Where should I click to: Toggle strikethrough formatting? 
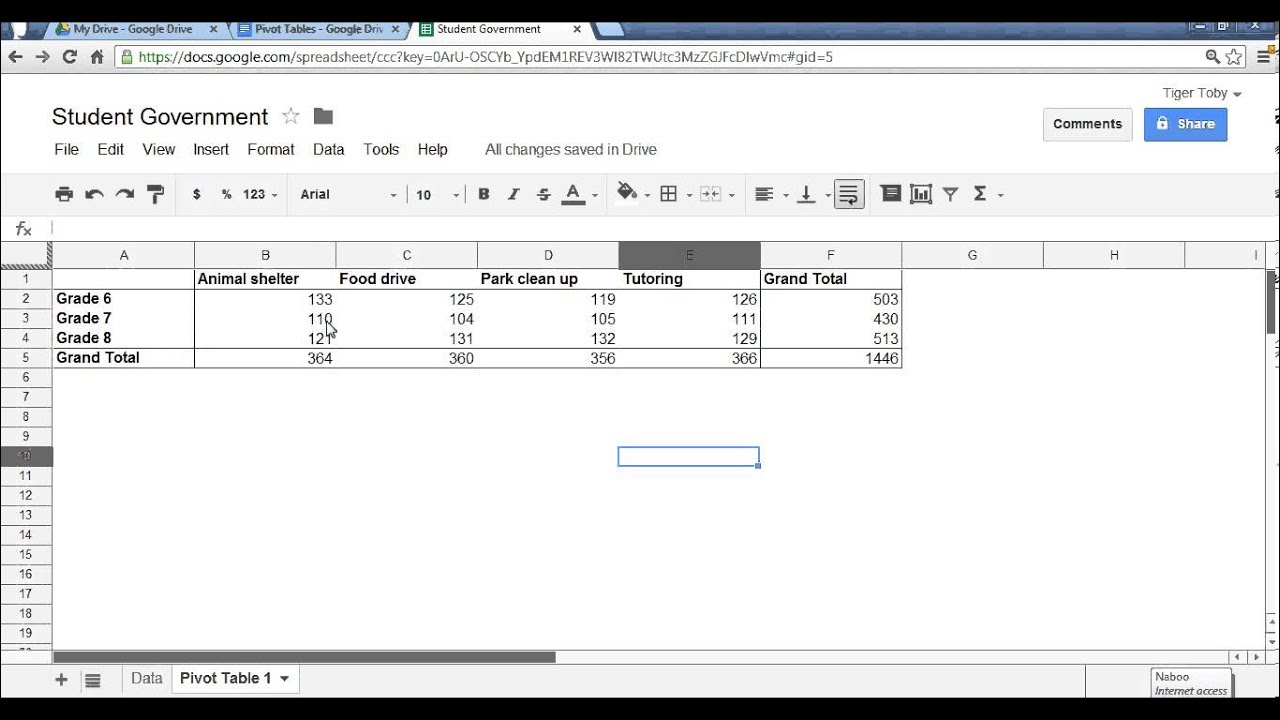[x=544, y=194]
